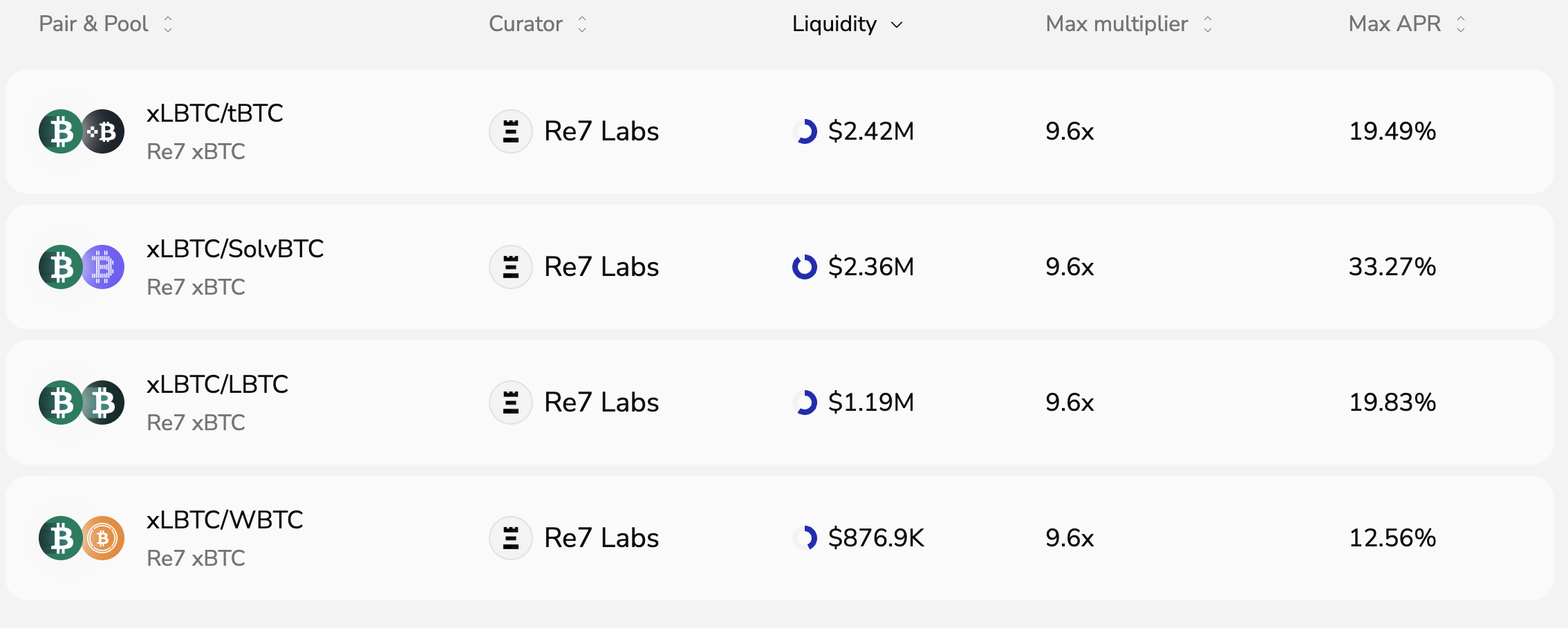Click the Re7 xBTC label under xLBTC/LBTC
The height and width of the screenshot is (628, 1568).
click(196, 423)
